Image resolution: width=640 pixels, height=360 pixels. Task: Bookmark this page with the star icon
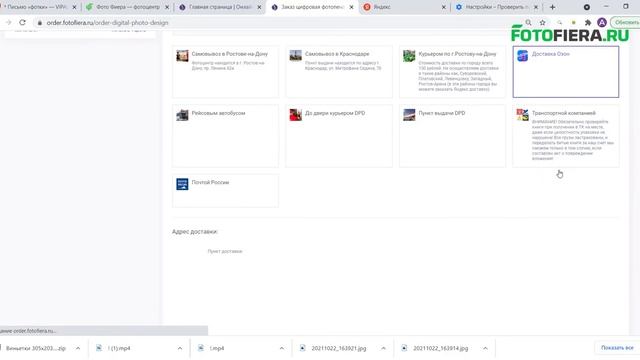pyautogui.click(x=542, y=22)
